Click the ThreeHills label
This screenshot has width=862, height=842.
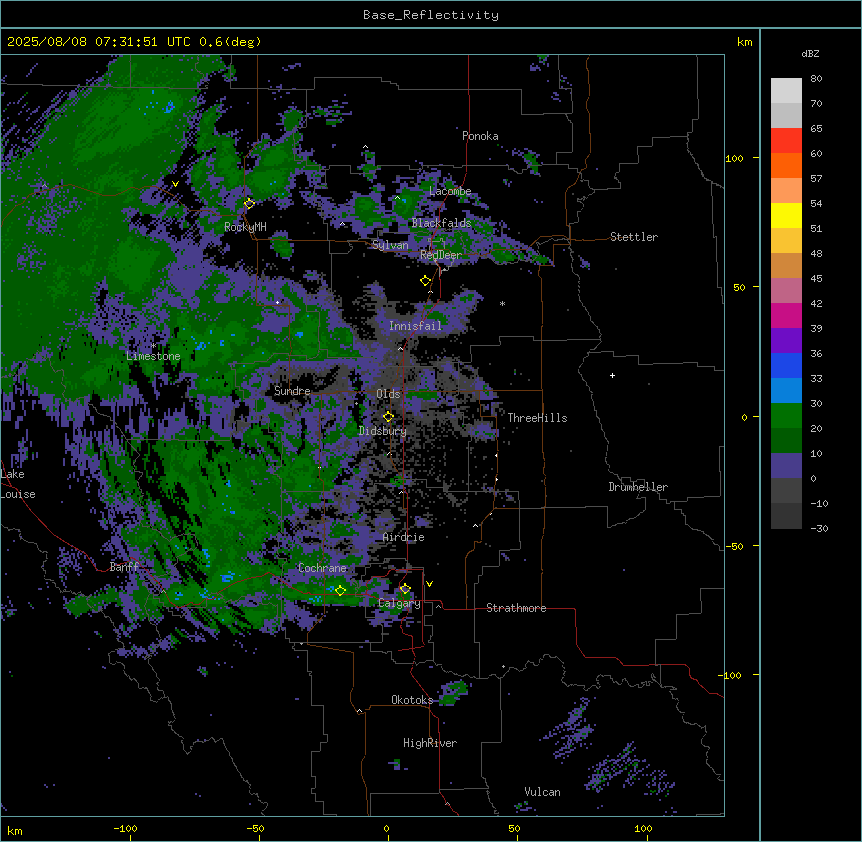point(538,418)
